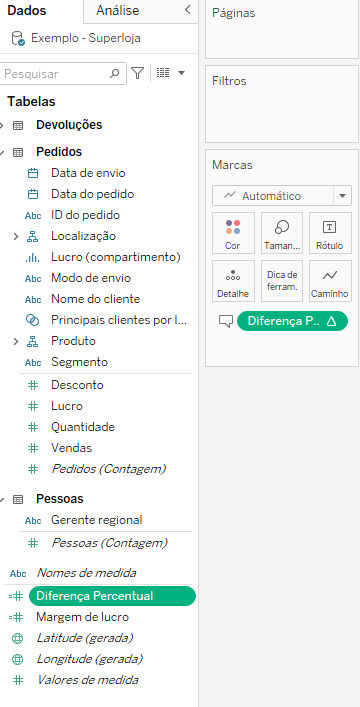Click the Caminho path marks card

(x=330, y=281)
